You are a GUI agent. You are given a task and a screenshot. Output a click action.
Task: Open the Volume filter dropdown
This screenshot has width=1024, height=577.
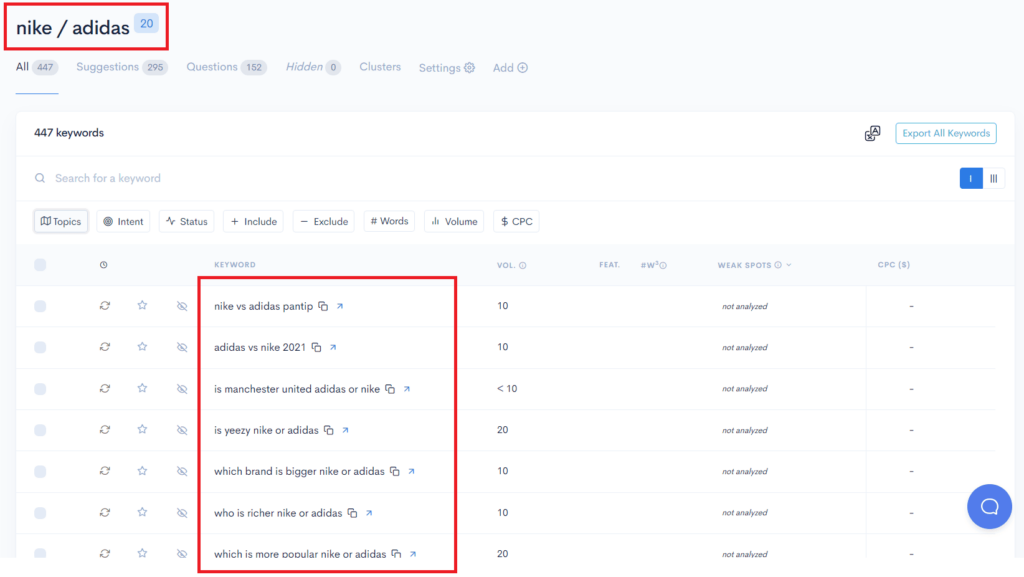click(453, 221)
